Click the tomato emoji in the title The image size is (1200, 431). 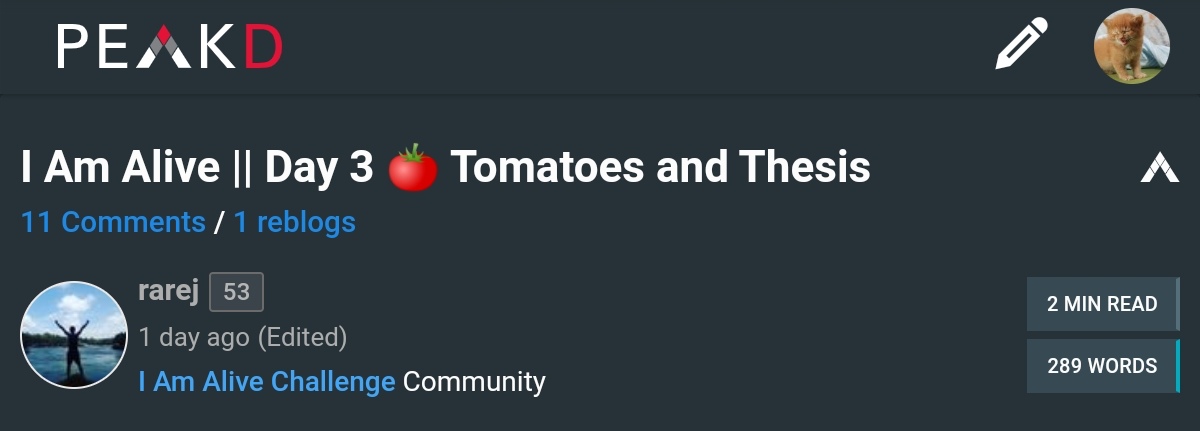pyautogui.click(x=413, y=168)
